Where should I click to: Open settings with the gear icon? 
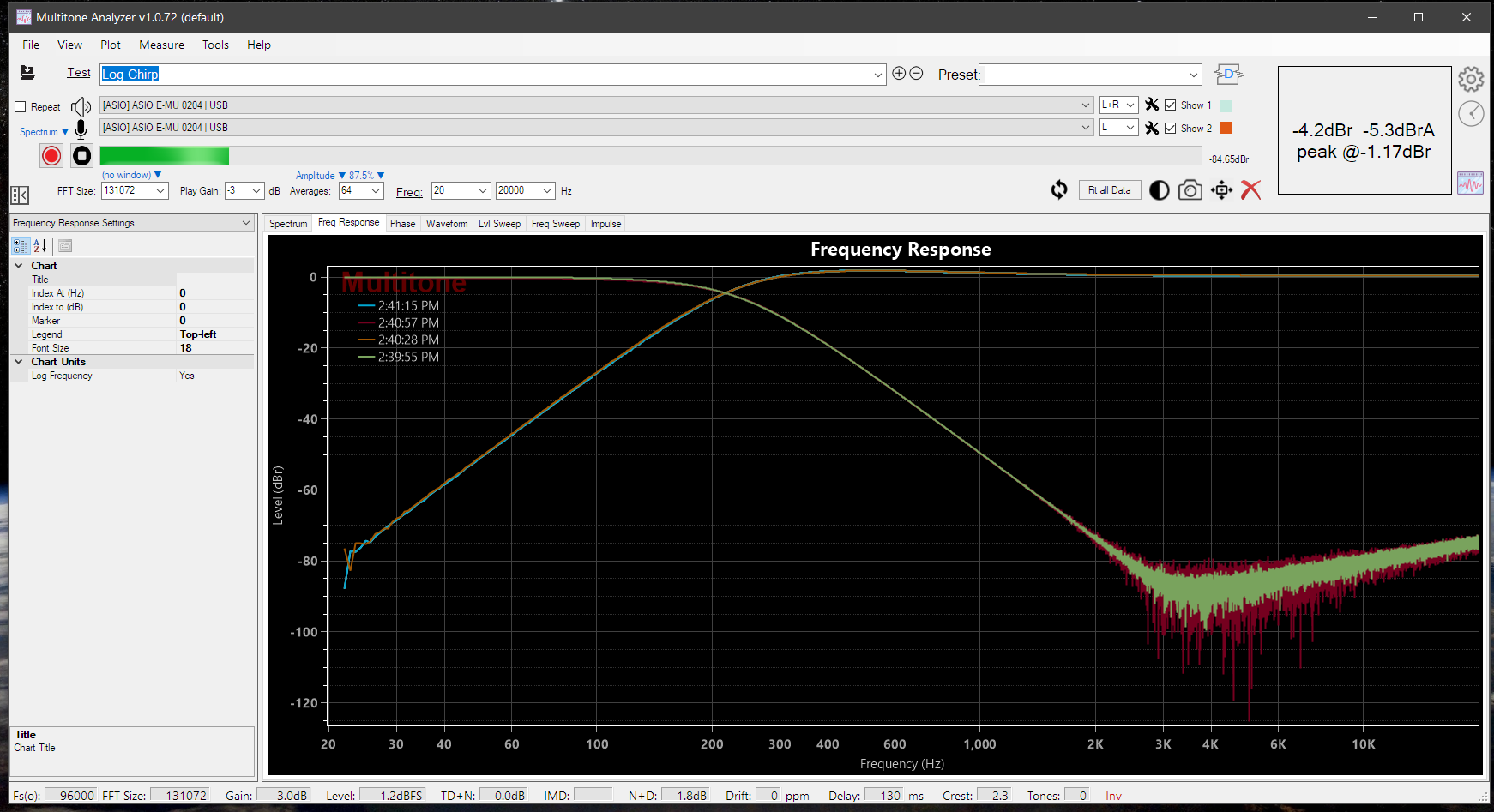(1471, 80)
